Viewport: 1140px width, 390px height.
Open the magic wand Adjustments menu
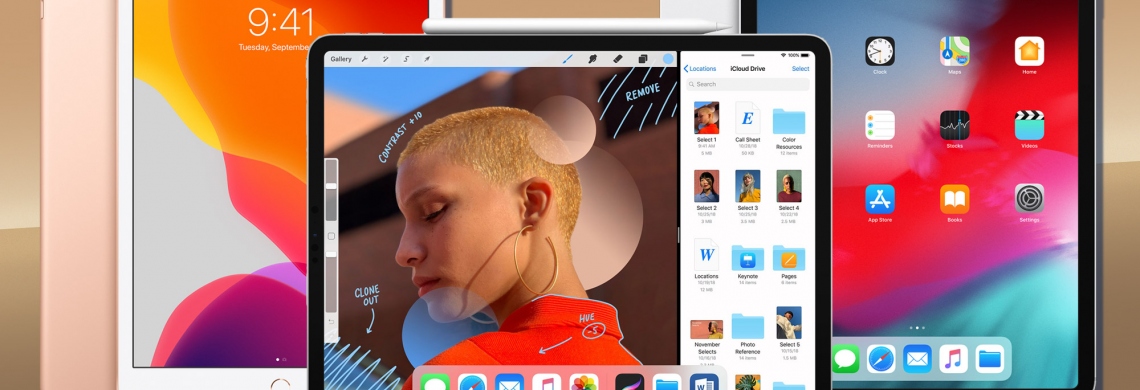[385, 59]
